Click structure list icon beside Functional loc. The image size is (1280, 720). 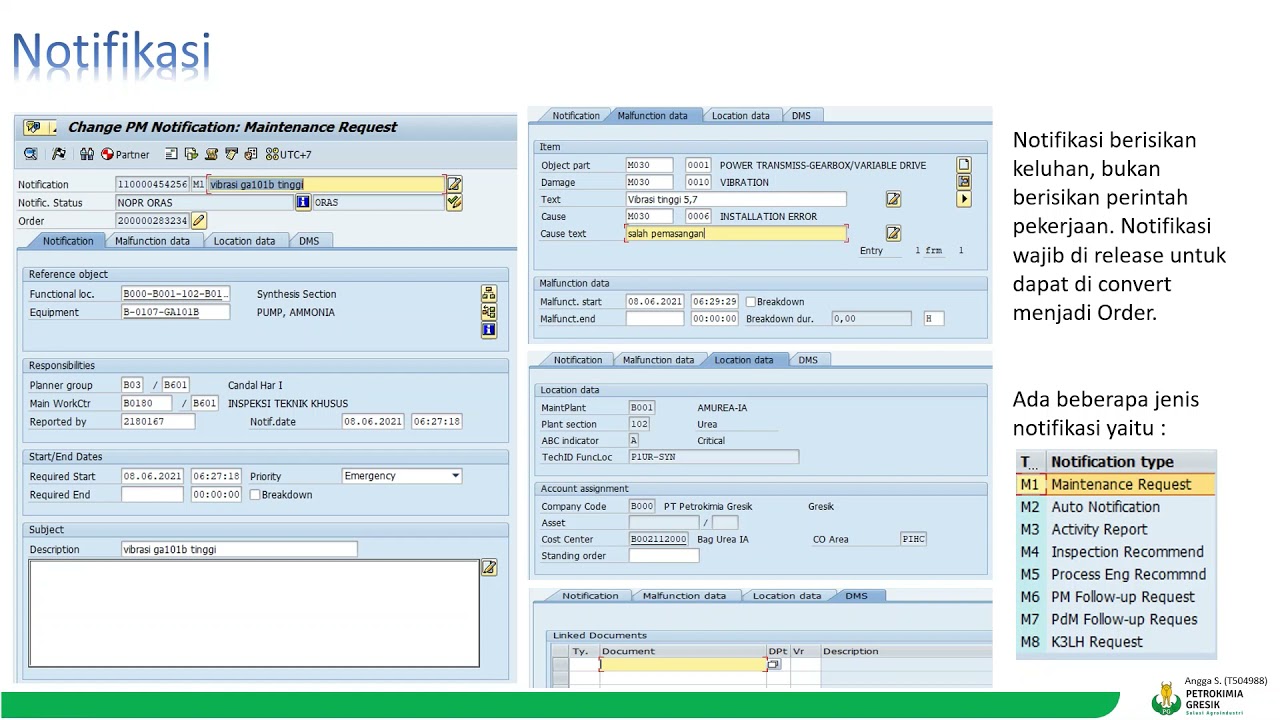pos(488,294)
